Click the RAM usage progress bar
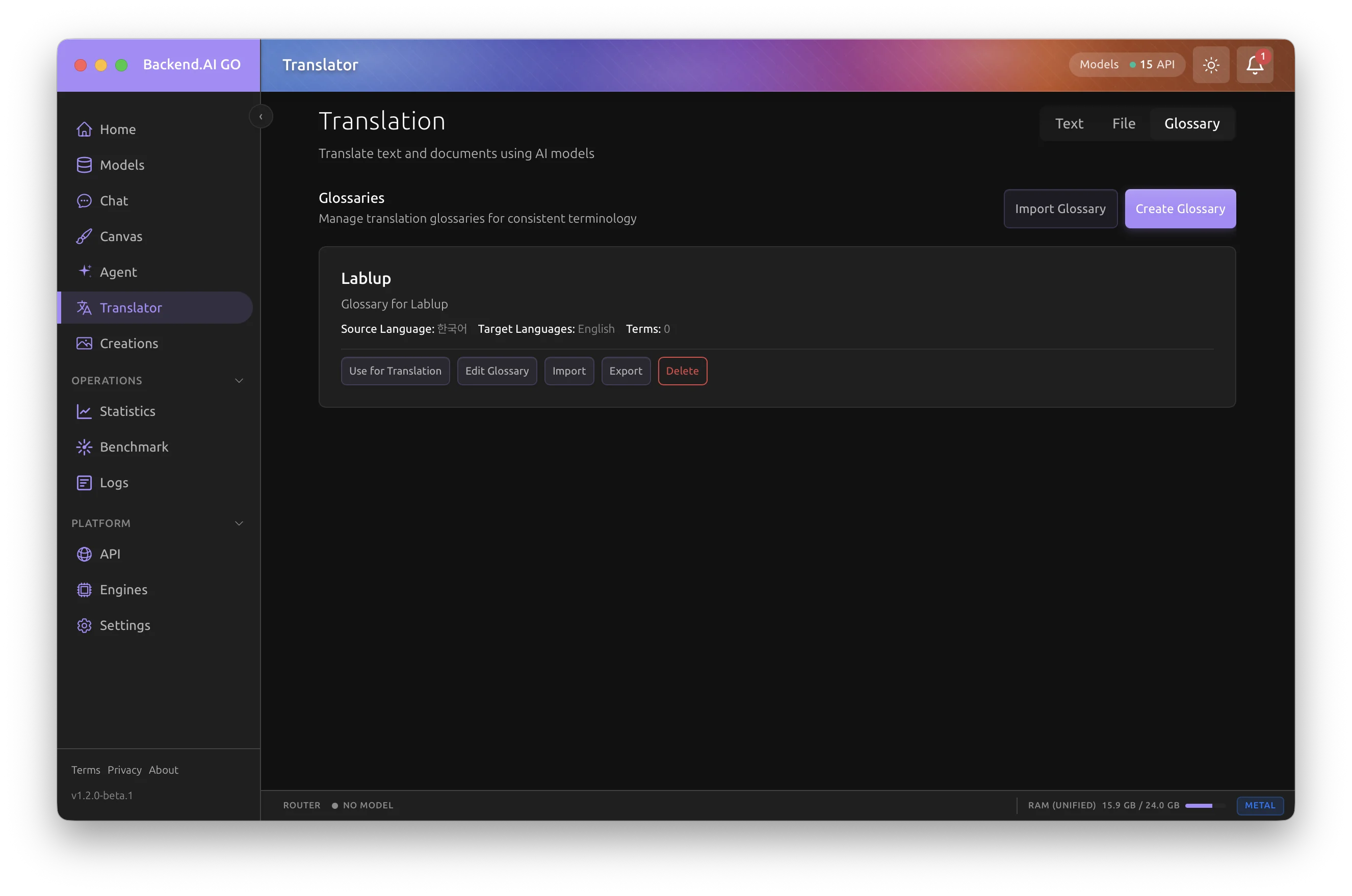This screenshot has height=896, width=1352. [x=1204, y=806]
